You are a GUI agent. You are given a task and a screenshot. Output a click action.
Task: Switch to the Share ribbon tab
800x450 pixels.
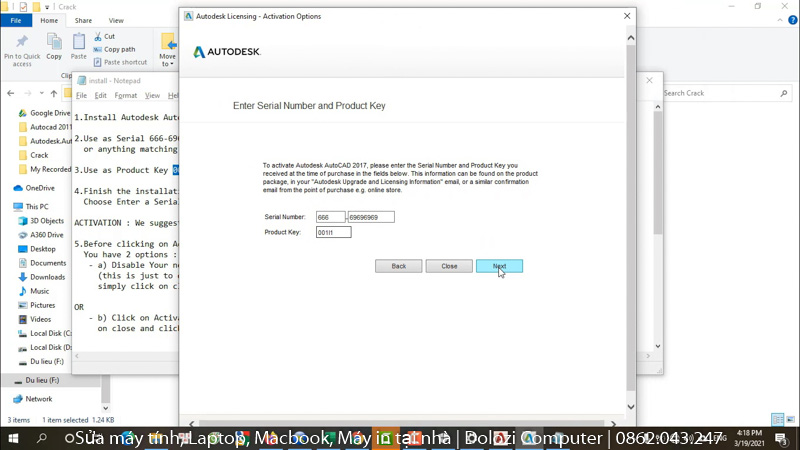pos(83,20)
